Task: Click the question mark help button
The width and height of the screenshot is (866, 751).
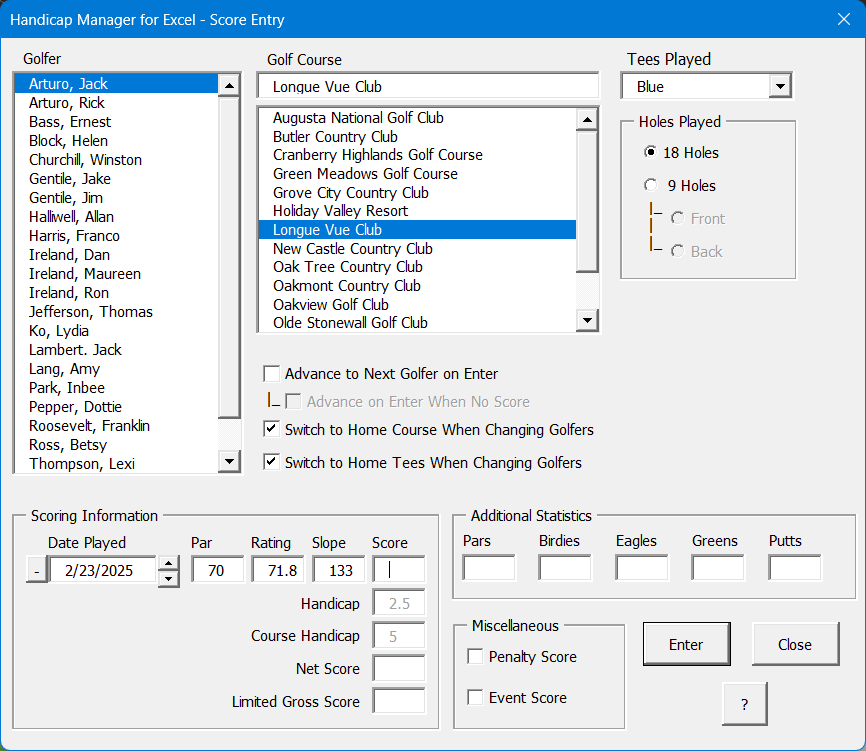Action: tap(744, 704)
